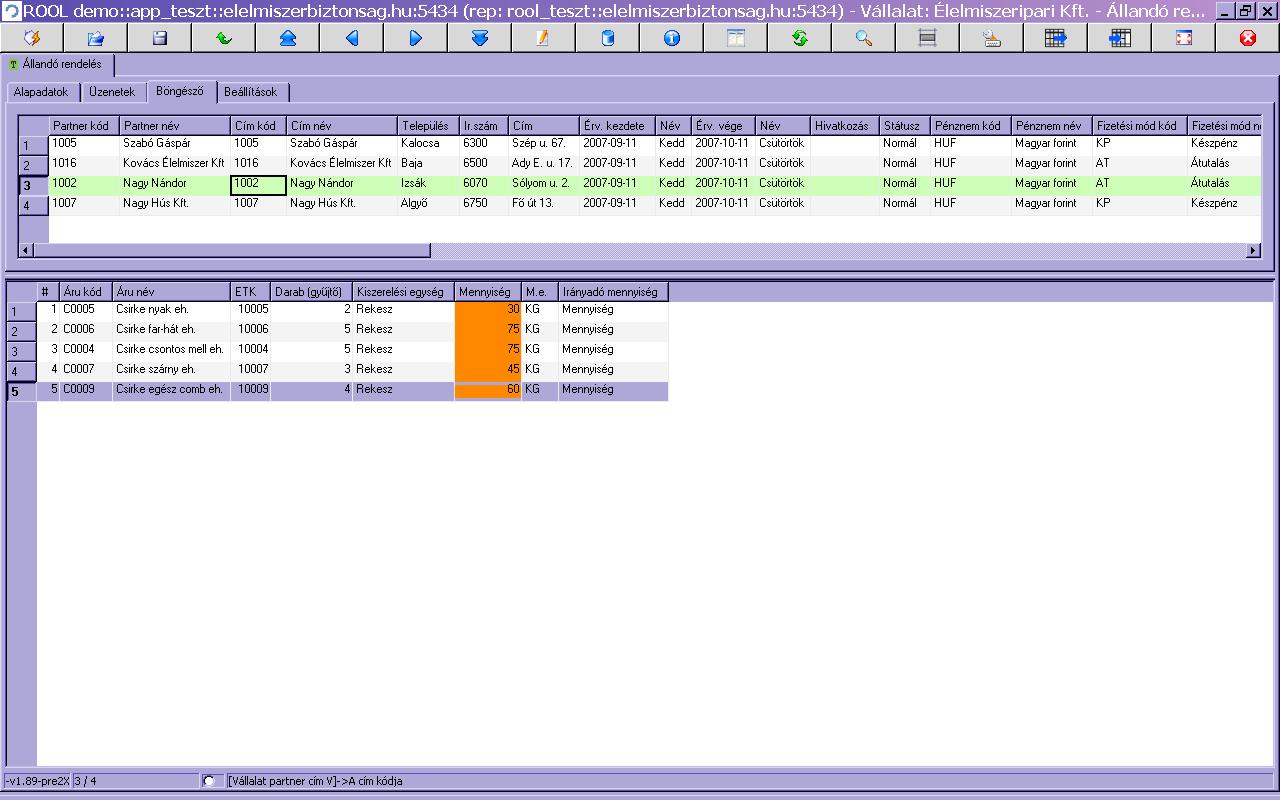Open the folder icon in the toolbar
The width and height of the screenshot is (1280, 800).
click(95, 38)
